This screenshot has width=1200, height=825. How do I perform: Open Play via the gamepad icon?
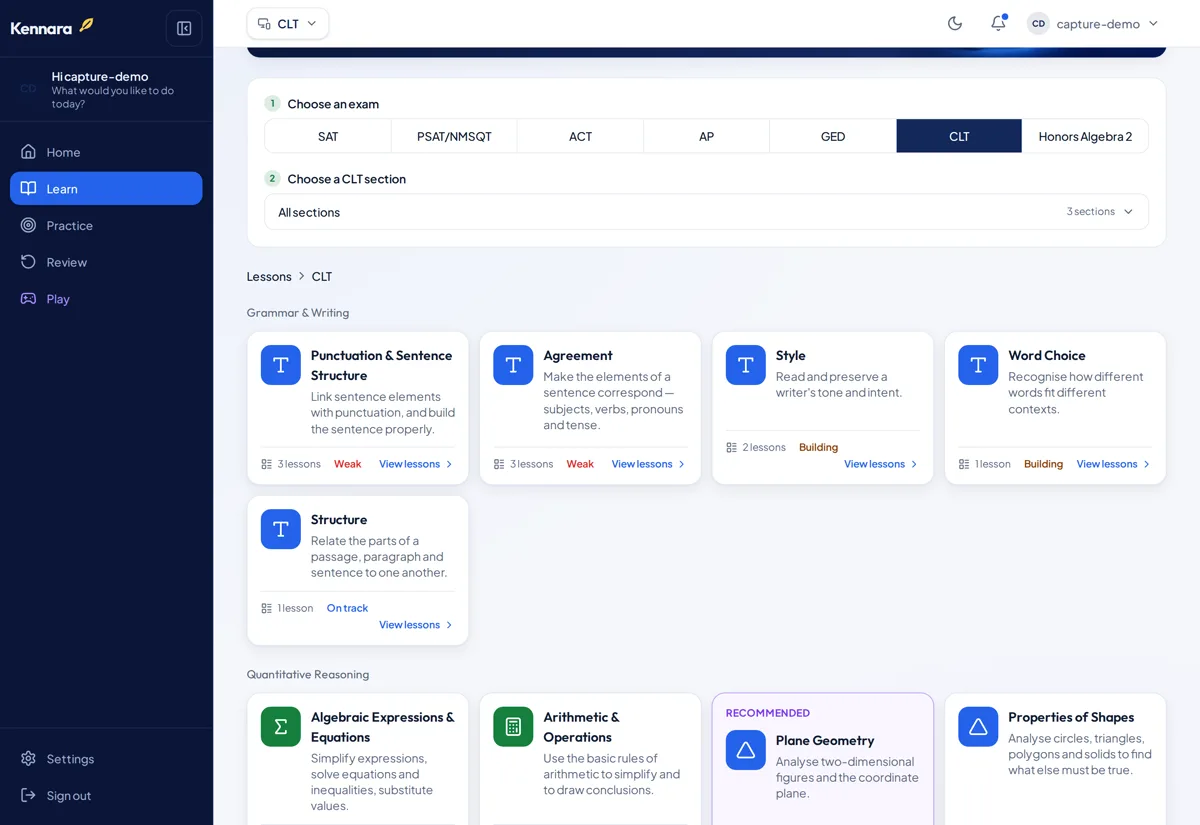28,298
